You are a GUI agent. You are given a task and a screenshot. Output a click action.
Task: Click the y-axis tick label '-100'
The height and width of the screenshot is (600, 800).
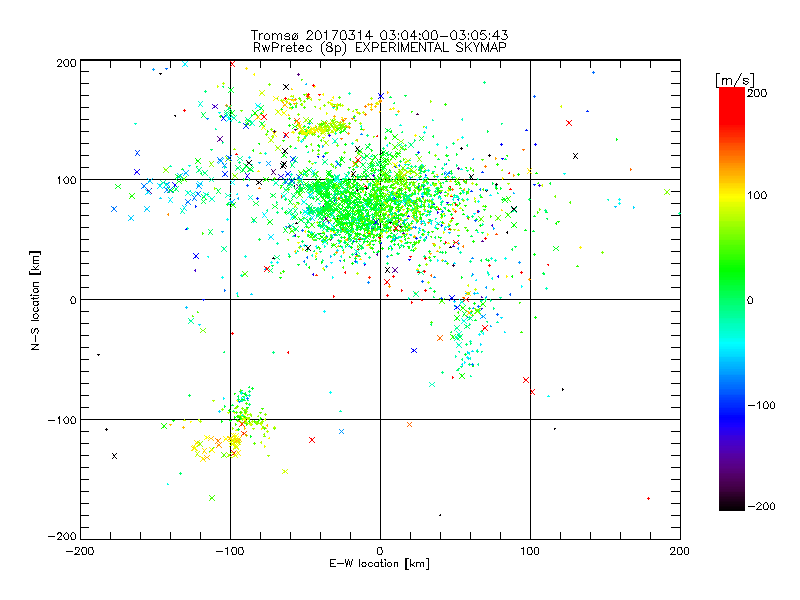pyautogui.click(x=62, y=420)
